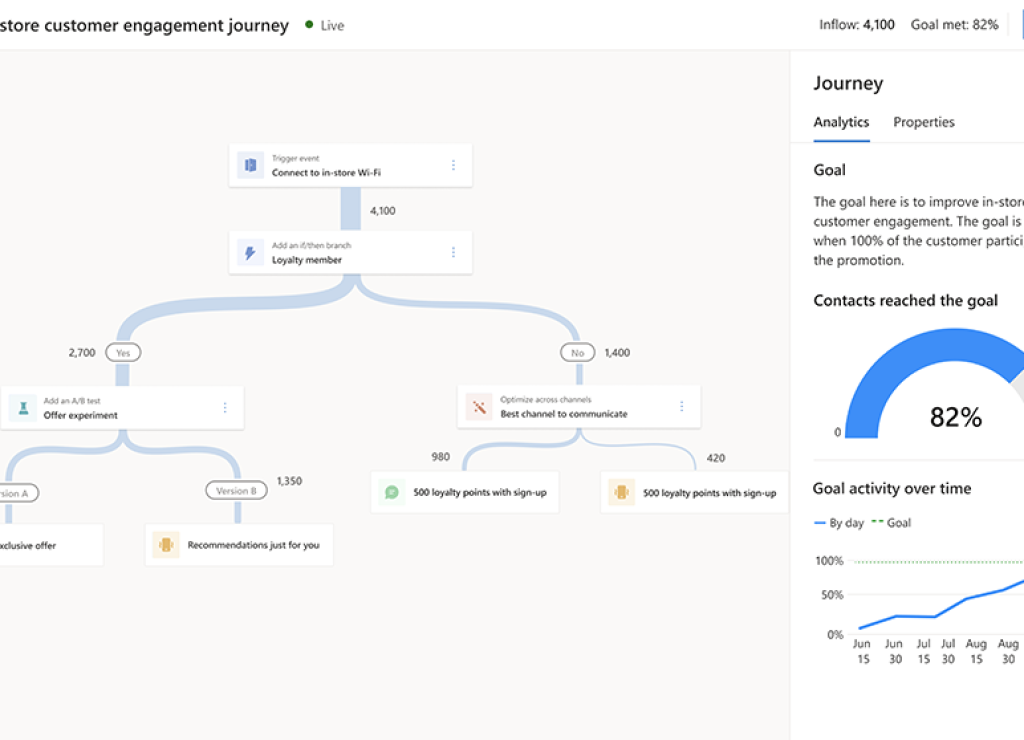Click the Aug 30 axis label
This screenshot has width=1024, height=740.
click(1008, 651)
